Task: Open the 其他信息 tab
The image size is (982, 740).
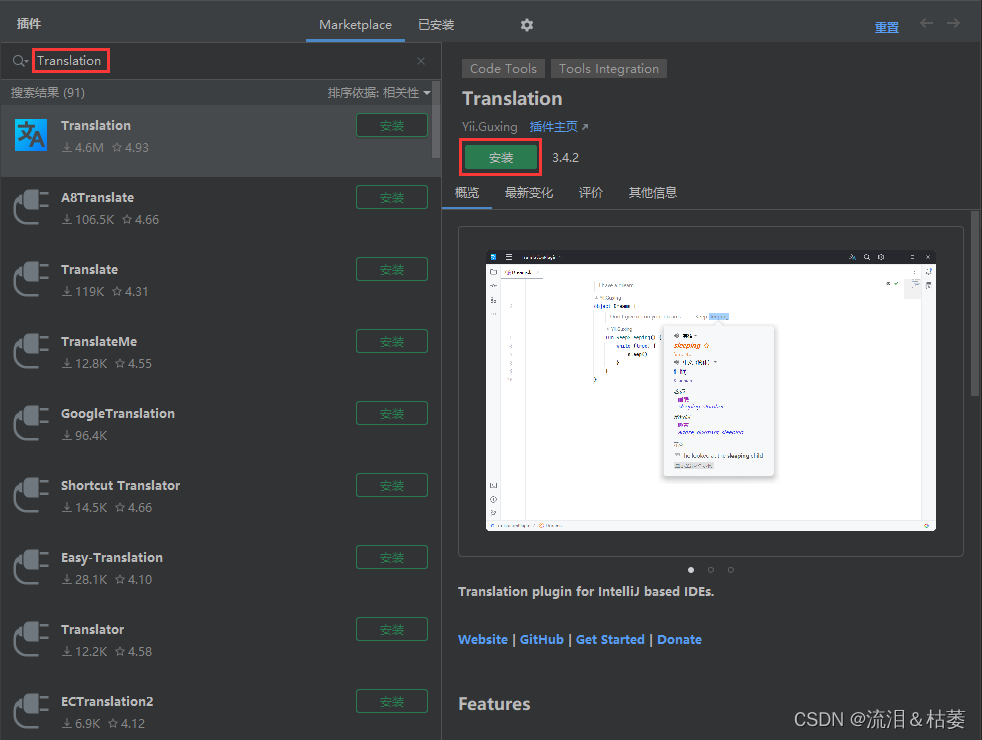Action: point(653,193)
